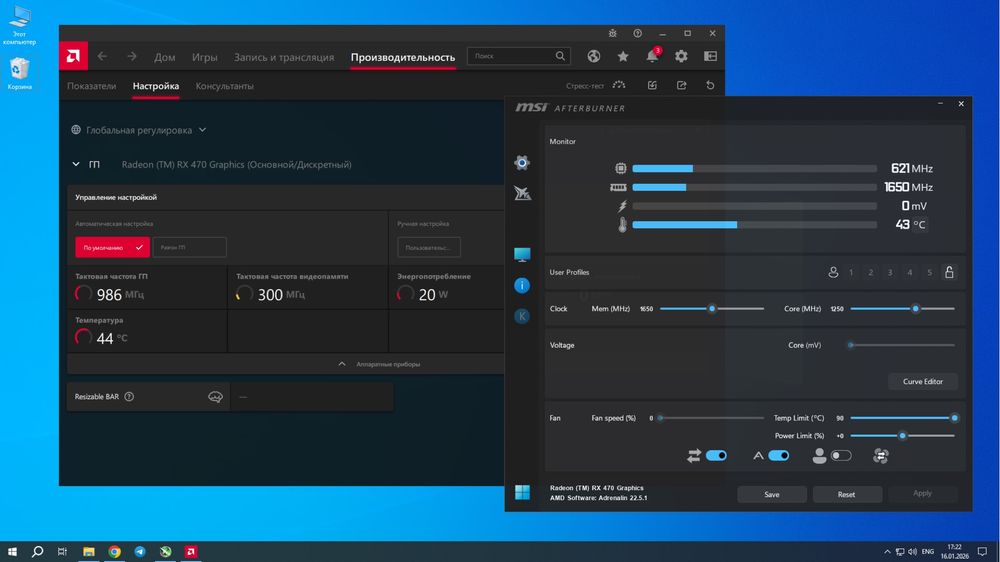Toggle the auto fan 'A' switch
Viewport: 1000px width, 562px height.
[779, 455]
